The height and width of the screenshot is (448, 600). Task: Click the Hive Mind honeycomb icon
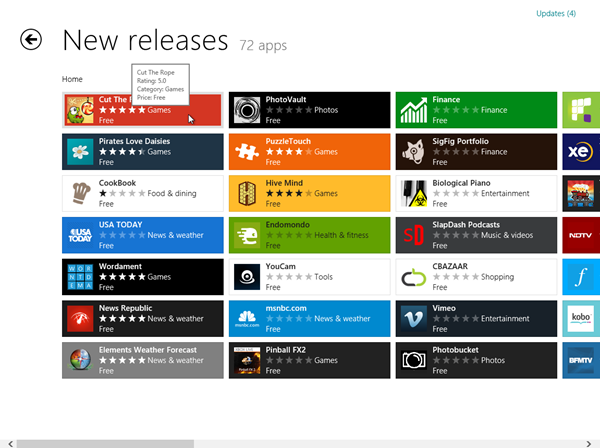[247, 194]
